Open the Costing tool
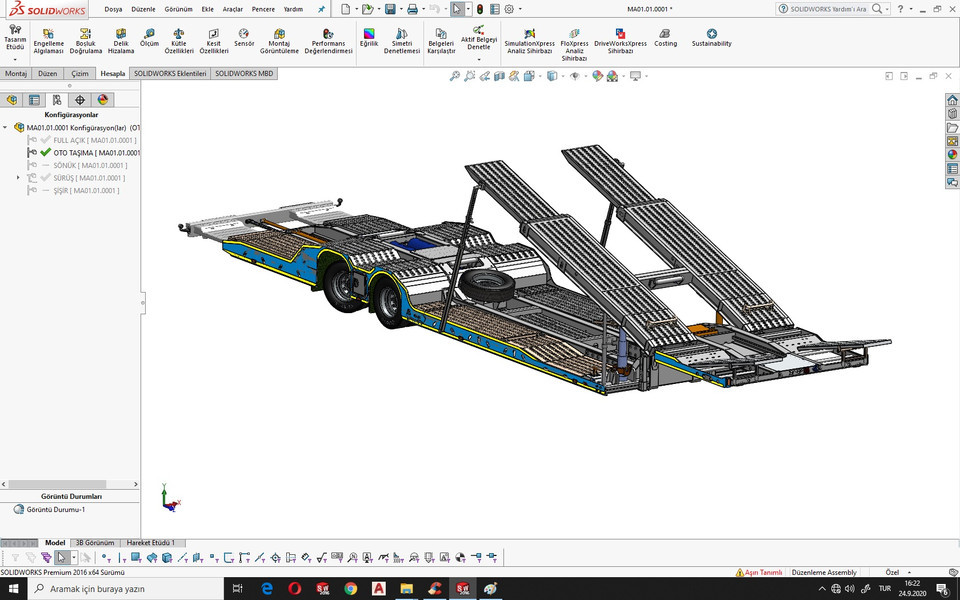Image resolution: width=960 pixels, height=600 pixels. [665, 40]
